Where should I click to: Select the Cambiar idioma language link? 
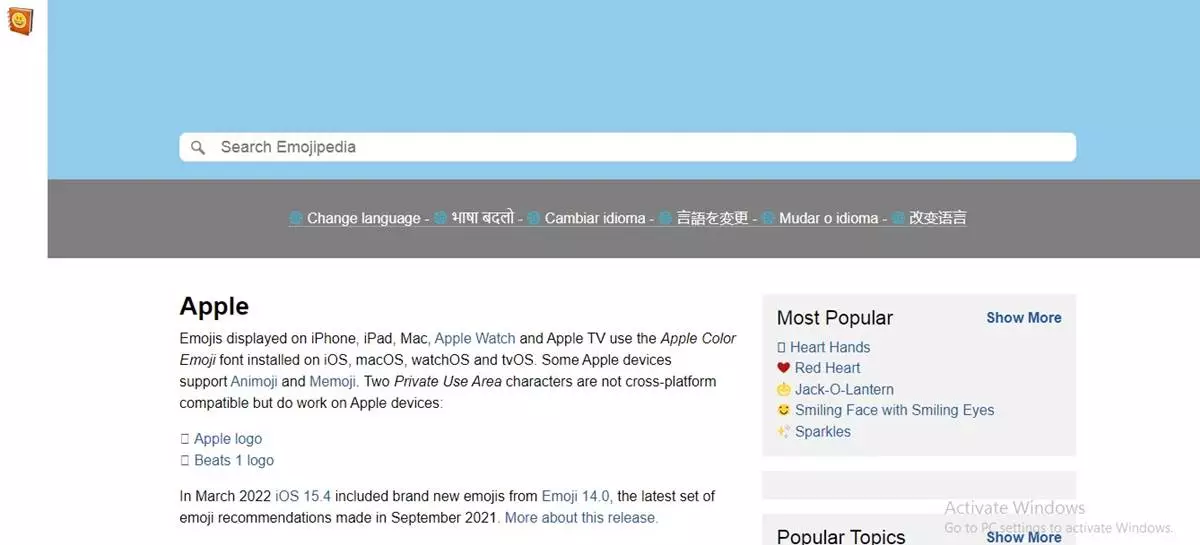point(595,218)
